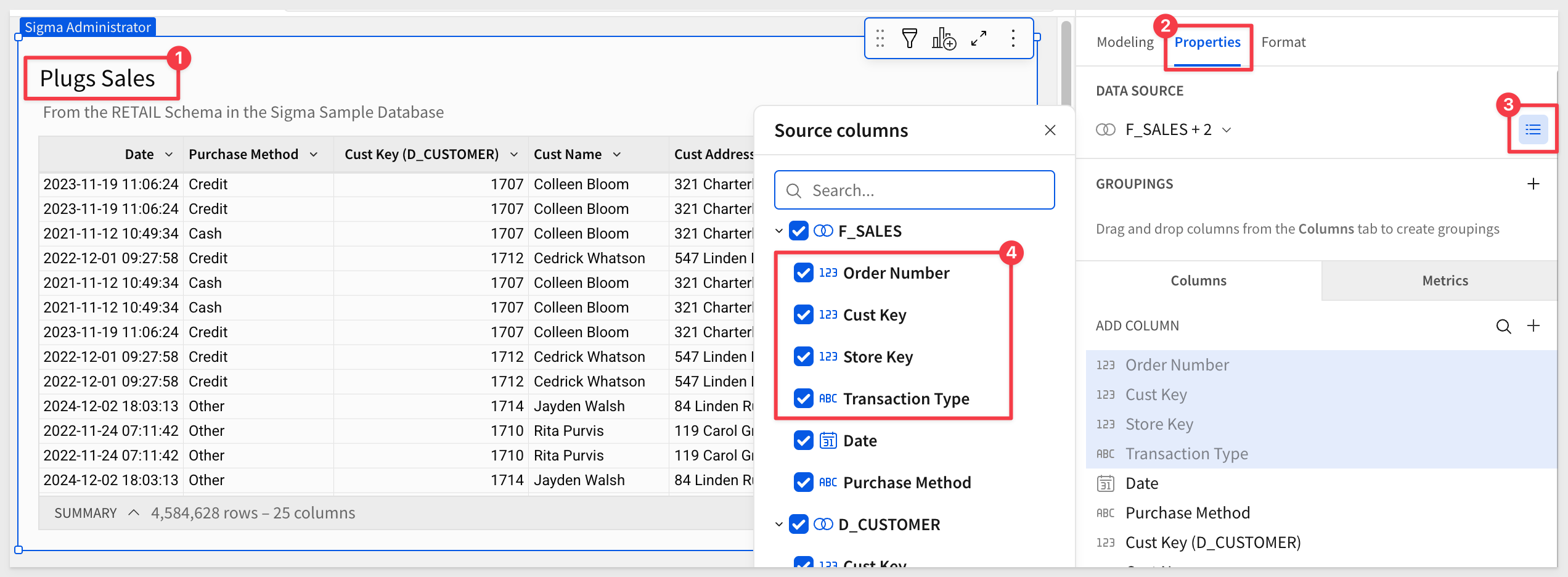Image resolution: width=1568 pixels, height=577 pixels.
Task: Click the add grouping plus icon
Action: 1533,184
